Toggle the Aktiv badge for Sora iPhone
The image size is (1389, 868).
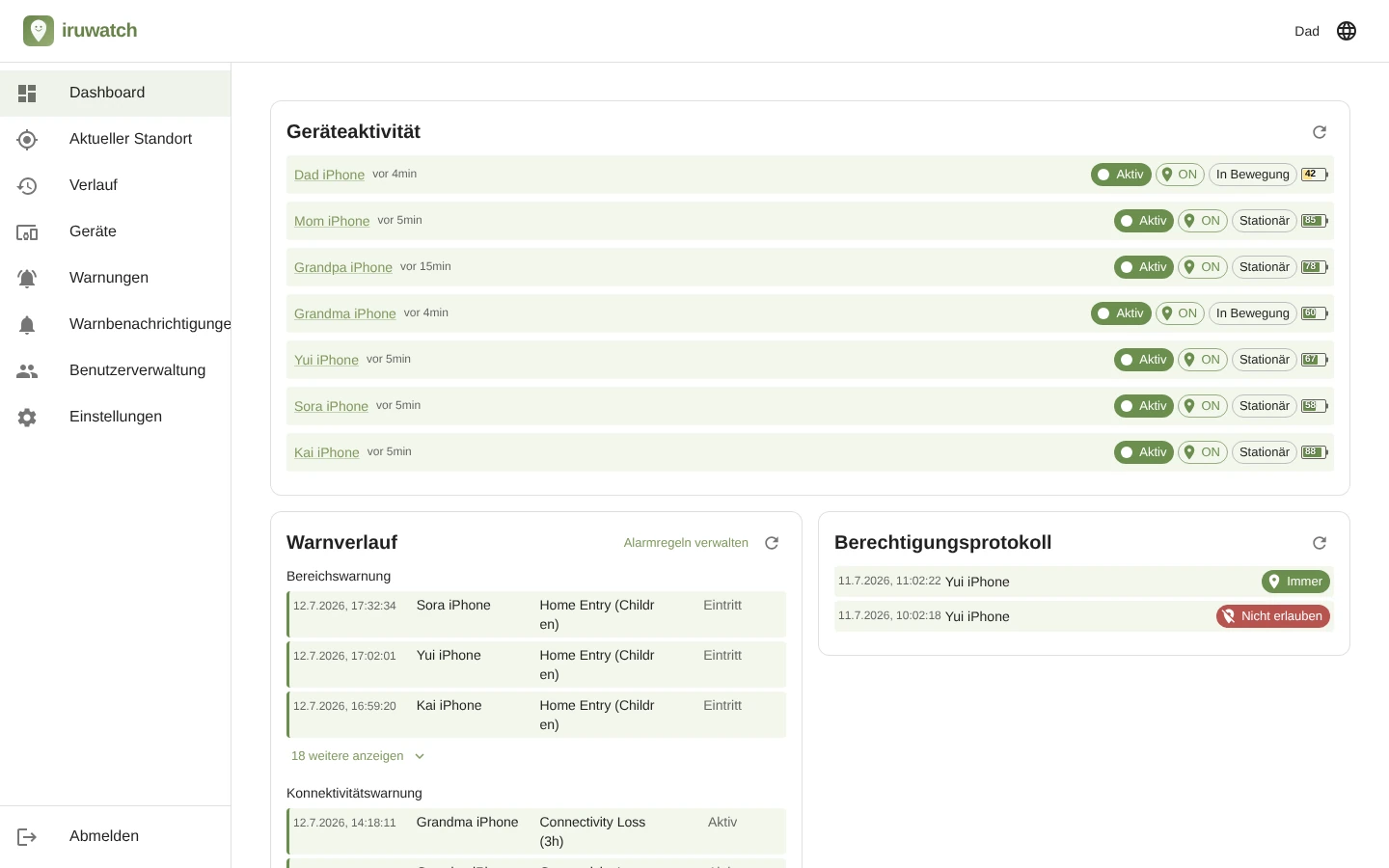1144,406
